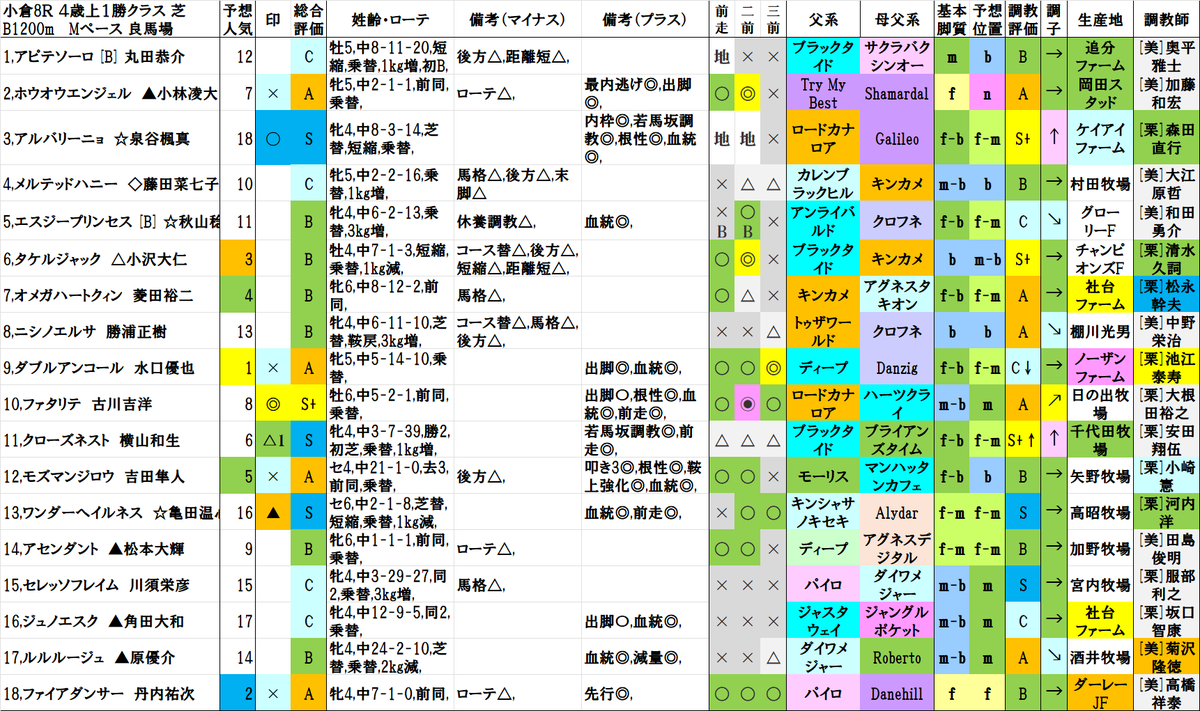The height and width of the screenshot is (711, 1200).
Task: Click trainer cell [栗]河内洋
Action: pos(1167,512)
